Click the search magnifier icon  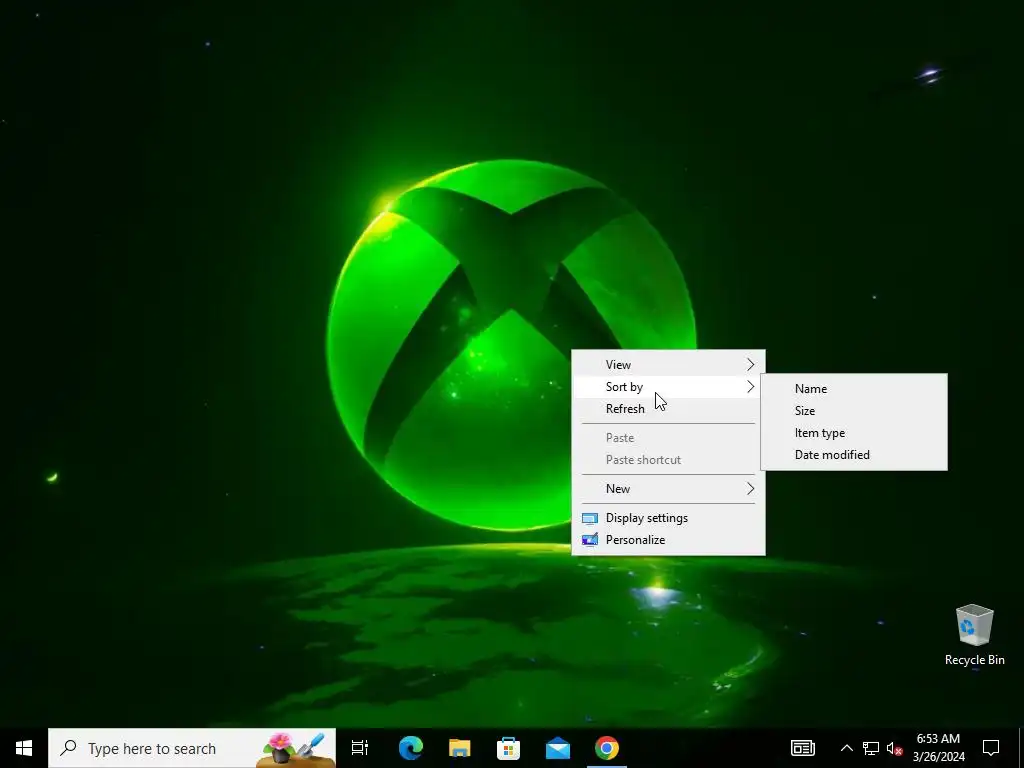68,748
